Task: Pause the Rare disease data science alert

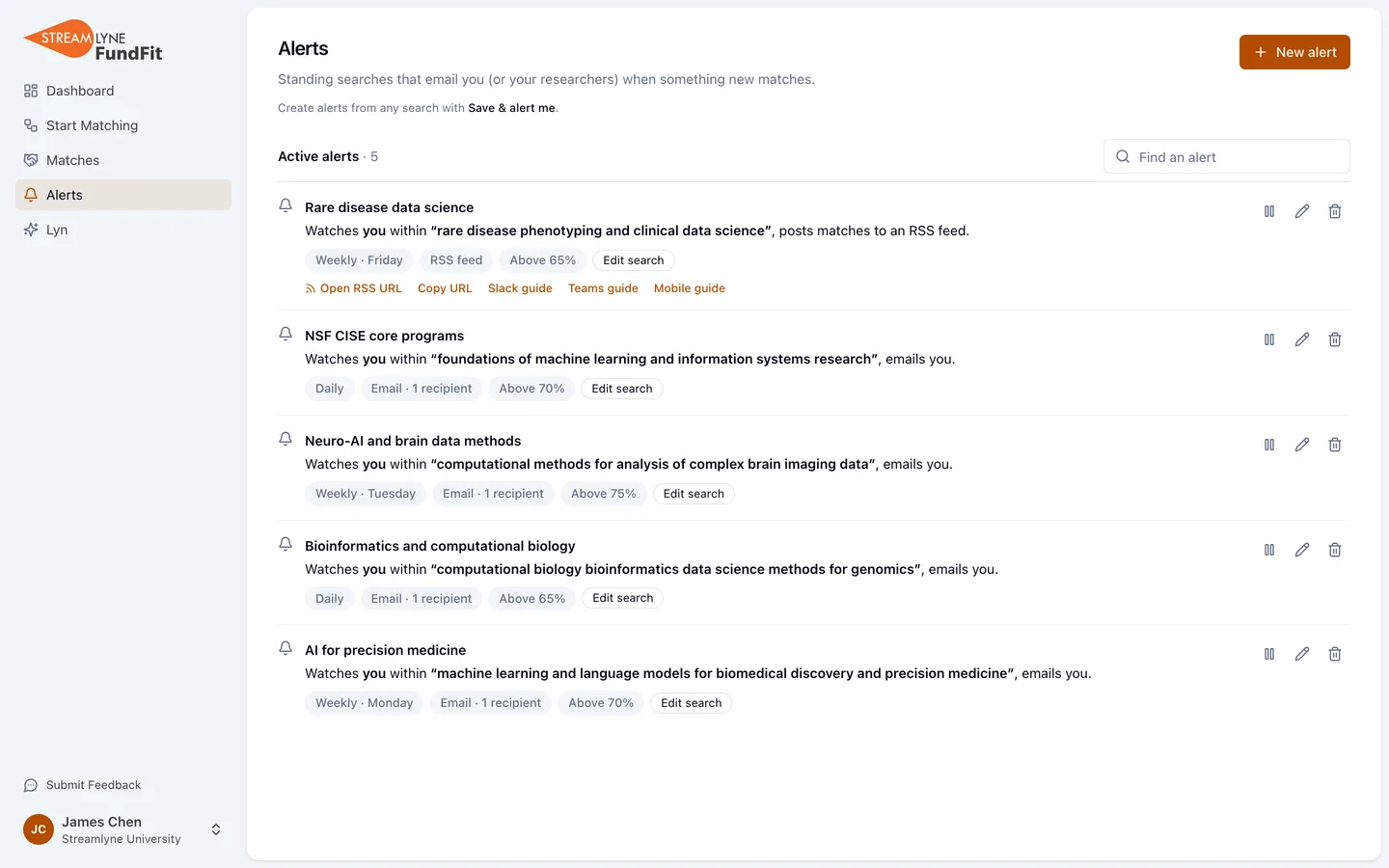Action: click(x=1269, y=211)
